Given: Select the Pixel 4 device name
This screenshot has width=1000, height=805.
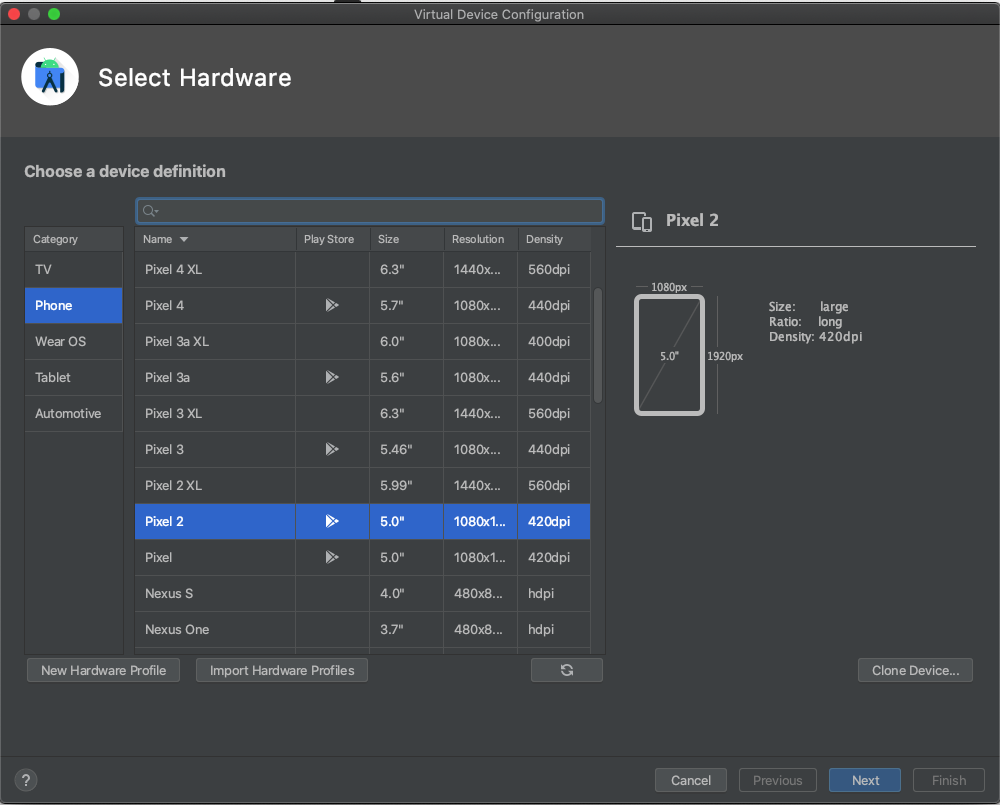Looking at the screenshot, I should (165, 306).
